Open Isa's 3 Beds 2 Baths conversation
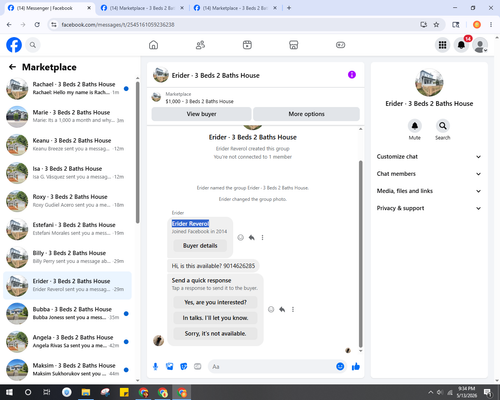Viewport: 500px width, 400px height. (x=67, y=173)
